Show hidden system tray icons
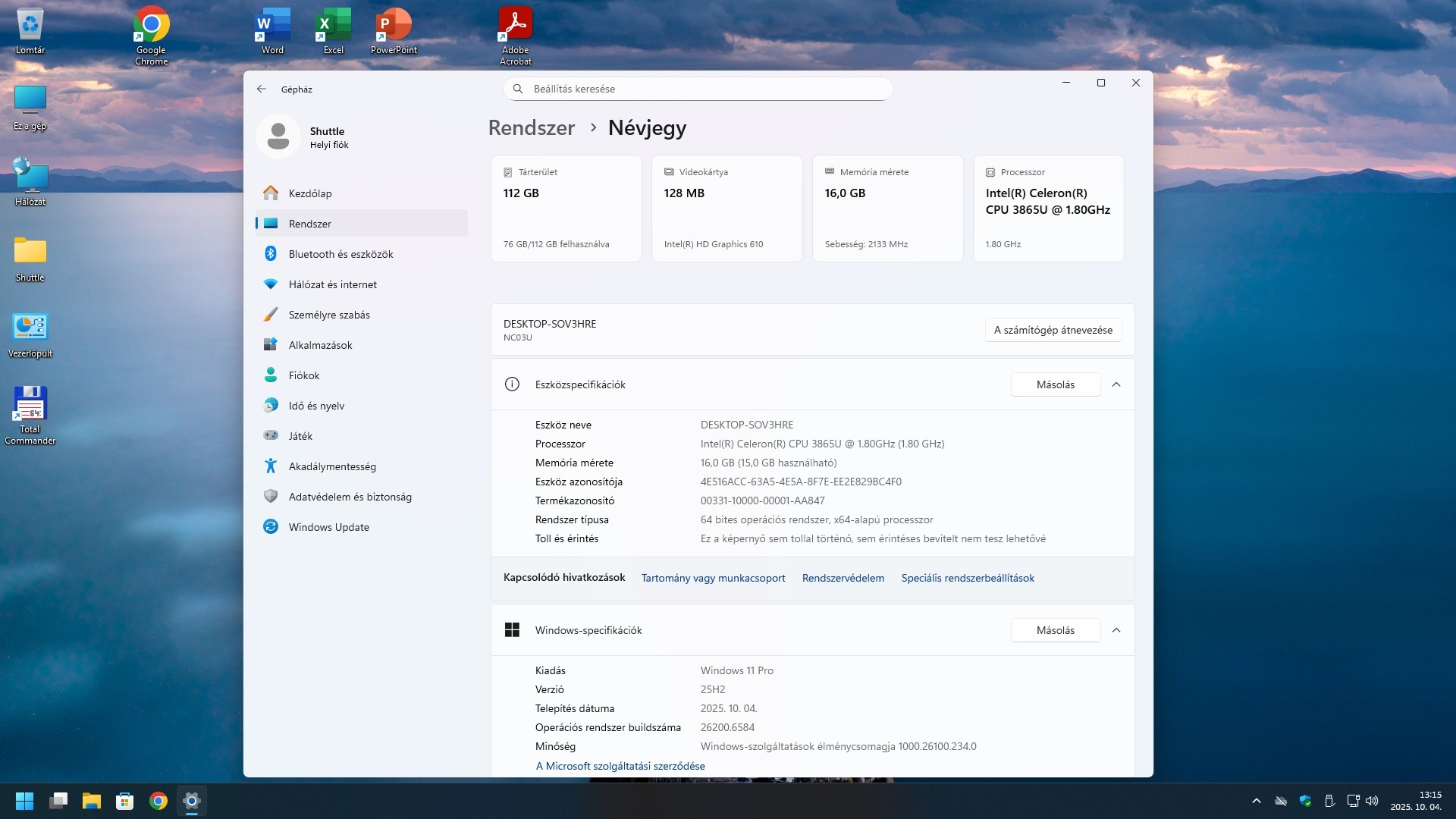Image resolution: width=1456 pixels, height=819 pixels. pyautogui.click(x=1257, y=801)
